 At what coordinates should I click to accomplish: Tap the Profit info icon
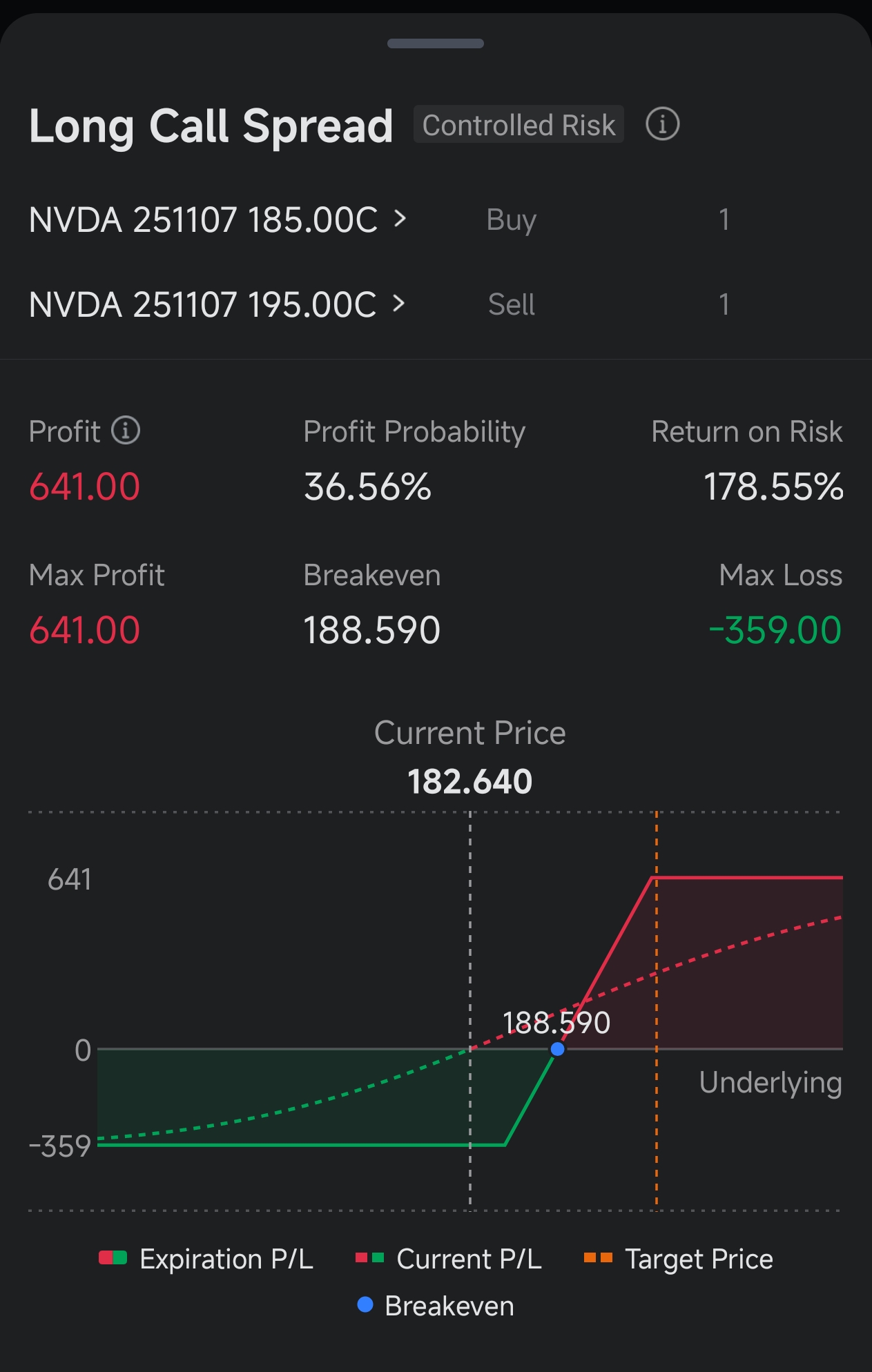(126, 431)
